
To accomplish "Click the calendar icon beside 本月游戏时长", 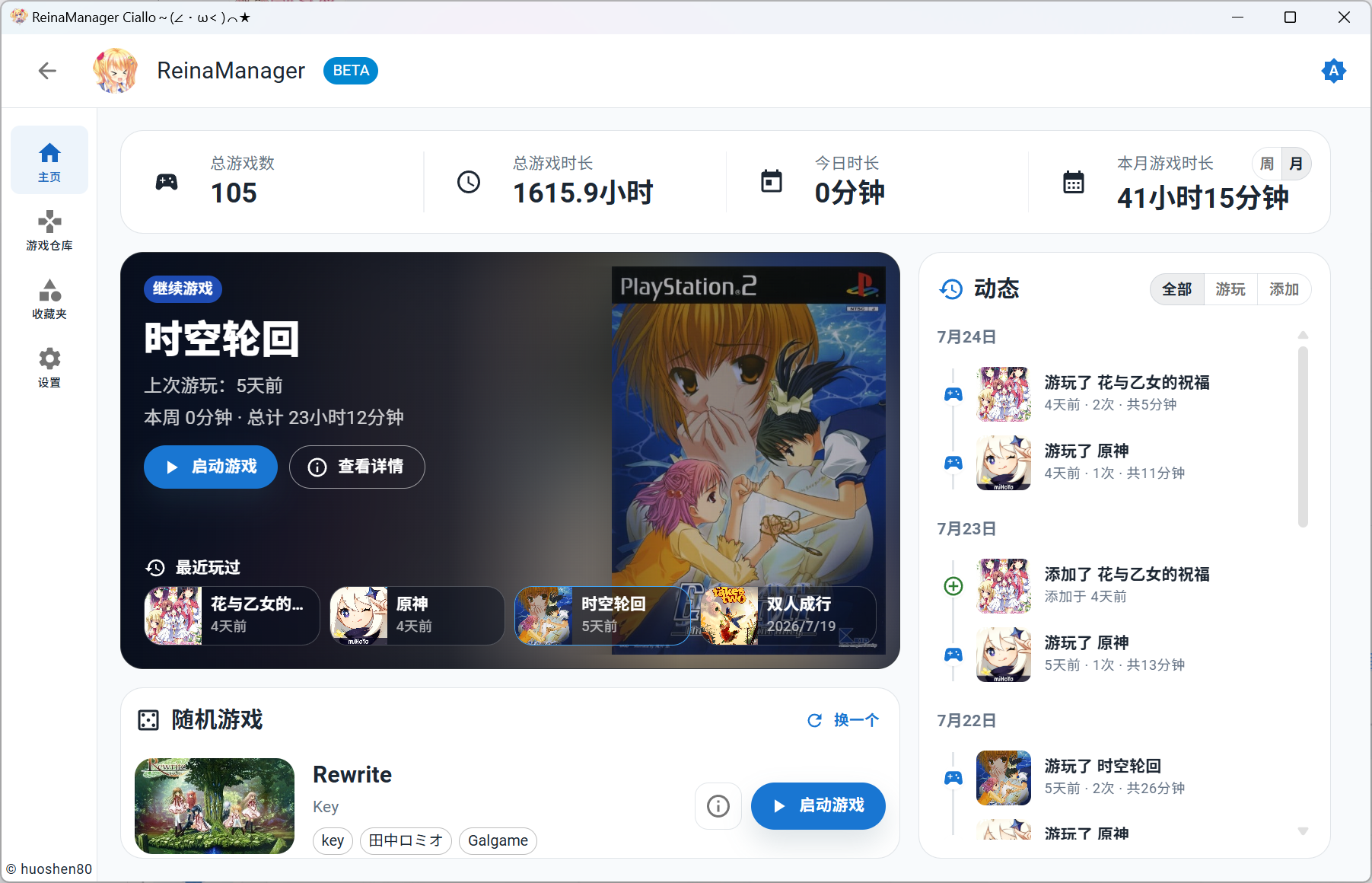I will (x=1074, y=182).
